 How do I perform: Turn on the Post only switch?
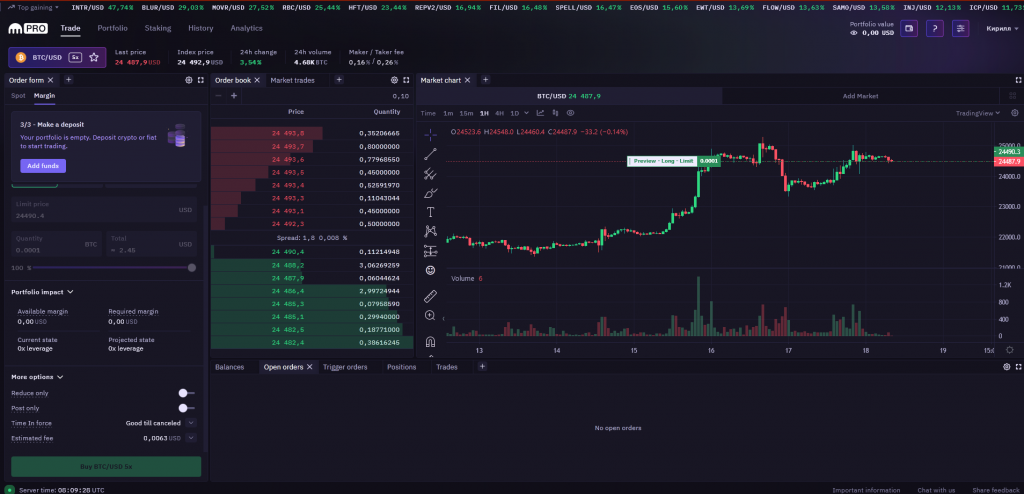[x=184, y=408]
